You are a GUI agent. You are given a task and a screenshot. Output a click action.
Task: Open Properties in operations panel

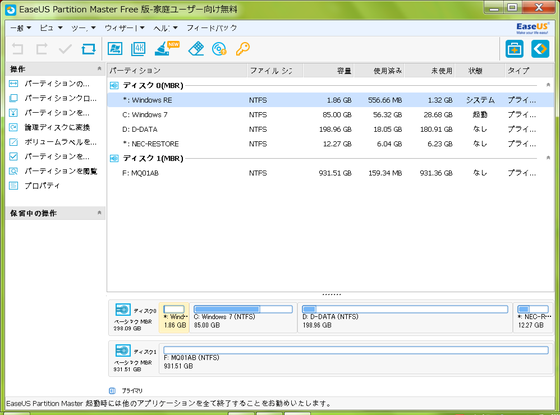(34, 186)
